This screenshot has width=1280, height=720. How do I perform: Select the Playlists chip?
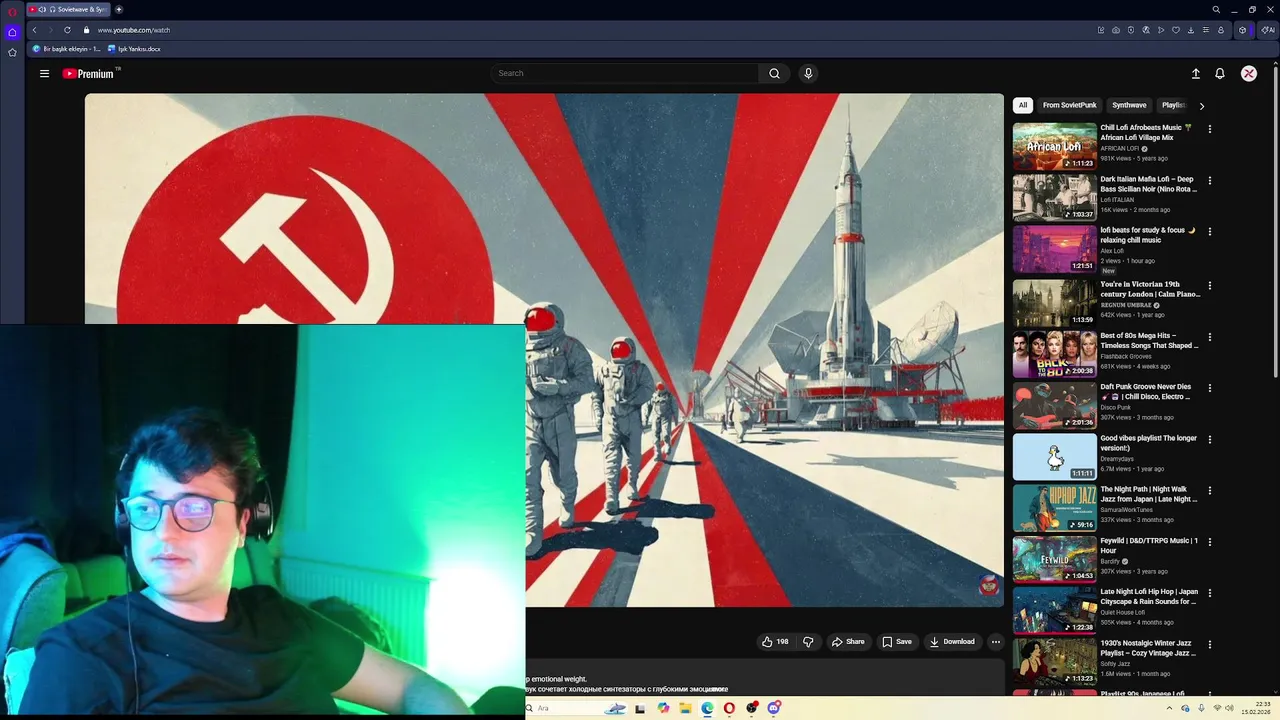coord(1173,105)
